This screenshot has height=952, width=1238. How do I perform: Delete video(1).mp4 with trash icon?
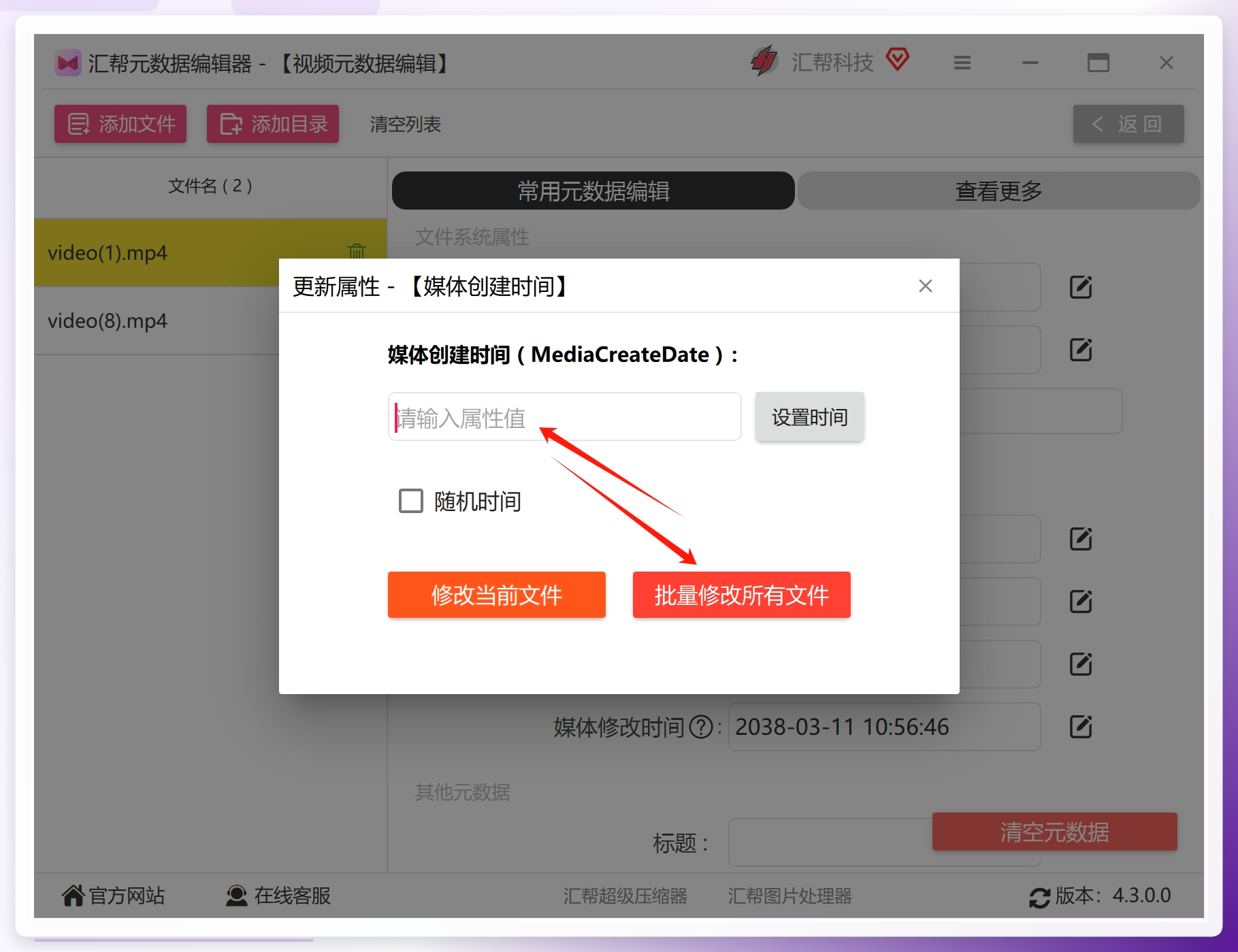[357, 252]
